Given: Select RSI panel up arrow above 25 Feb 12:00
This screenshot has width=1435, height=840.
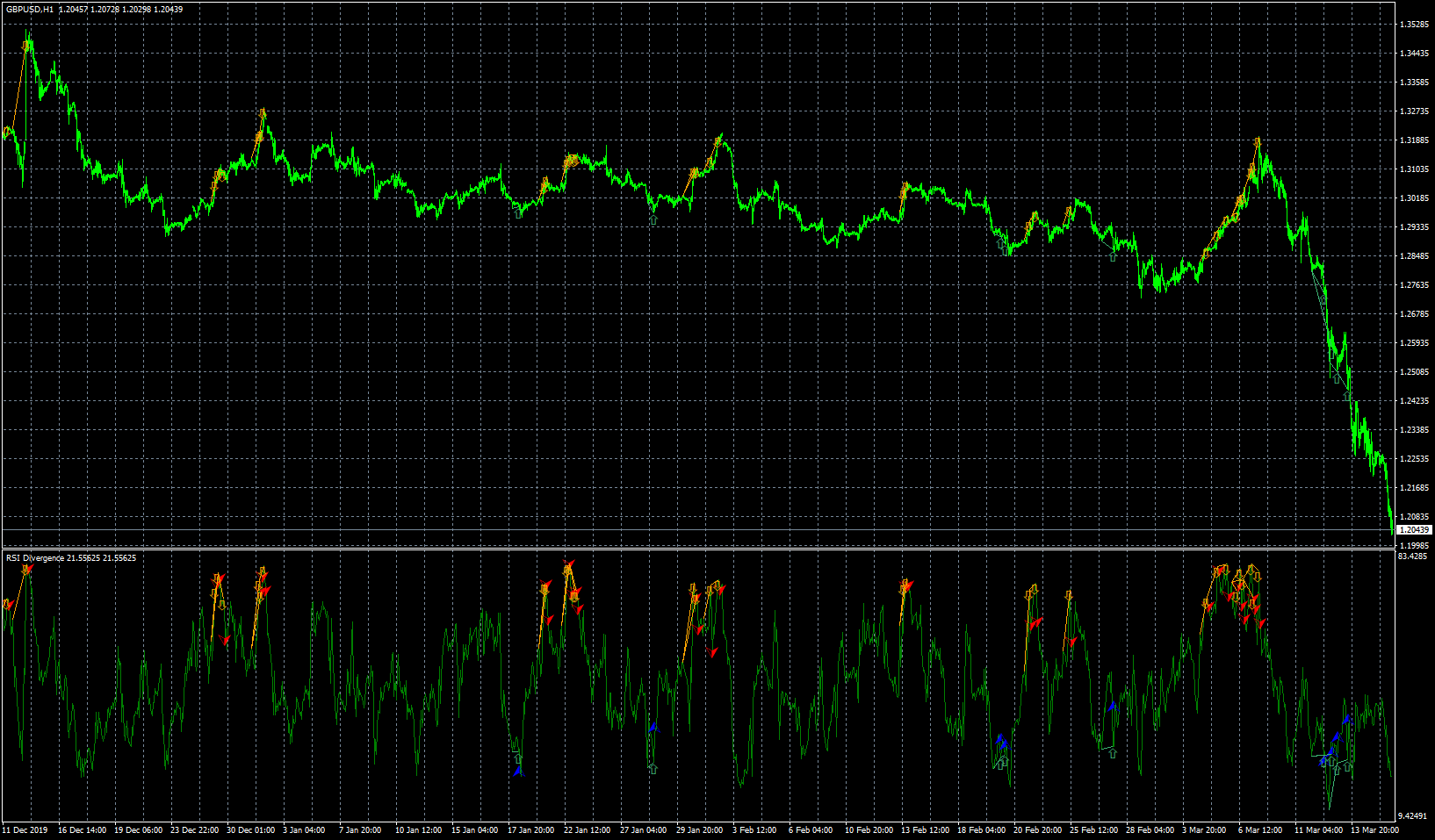Looking at the screenshot, I should click(1113, 753).
